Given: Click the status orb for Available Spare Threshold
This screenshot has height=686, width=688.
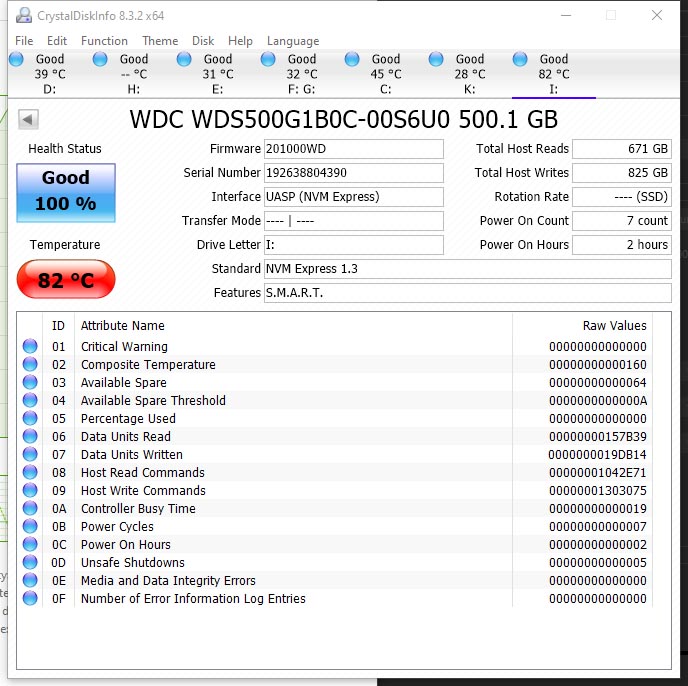Looking at the screenshot, I should pos(30,400).
